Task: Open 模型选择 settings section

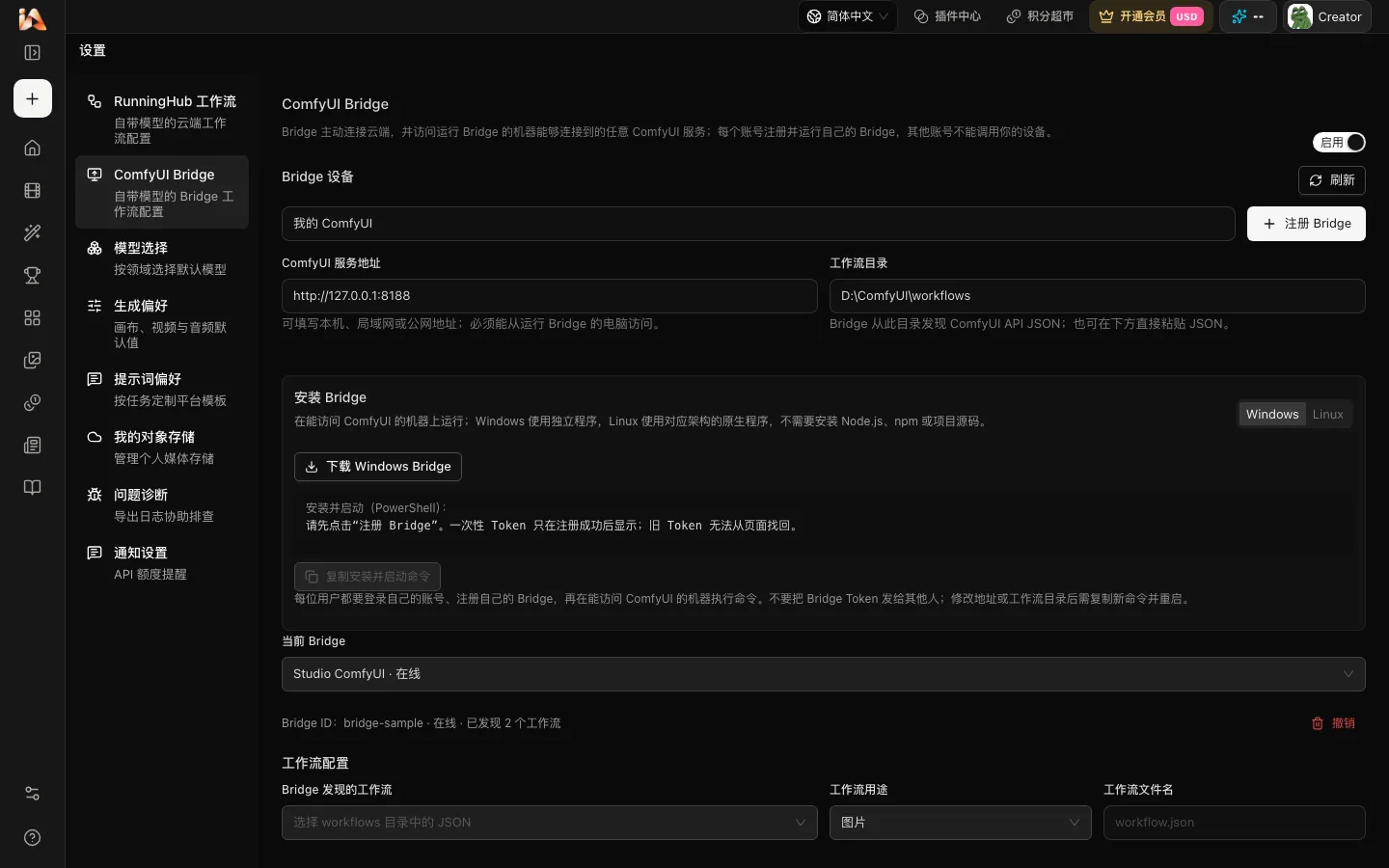Action: (x=162, y=258)
